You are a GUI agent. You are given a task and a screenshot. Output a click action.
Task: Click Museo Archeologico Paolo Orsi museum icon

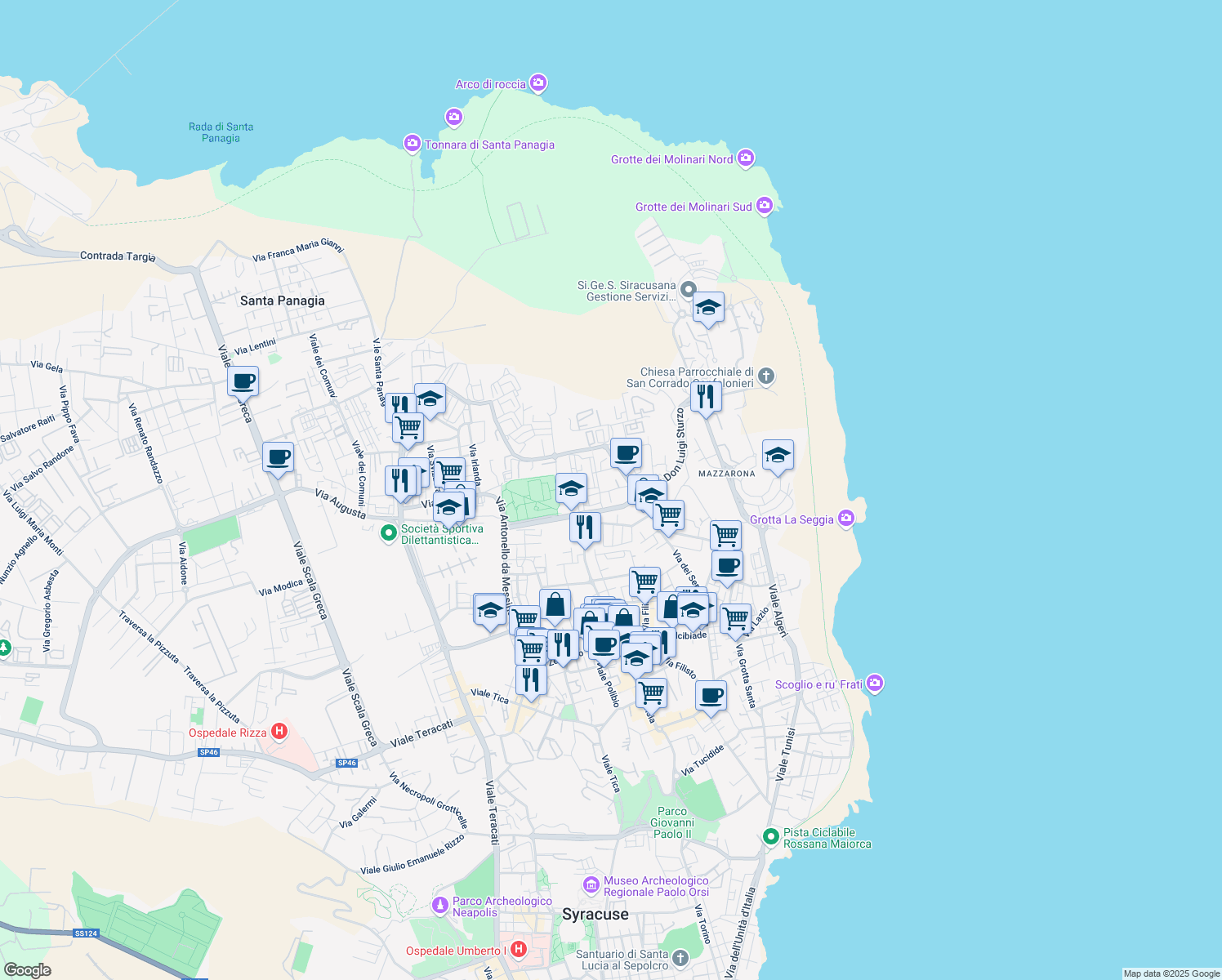pyautogui.click(x=591, y=885)
